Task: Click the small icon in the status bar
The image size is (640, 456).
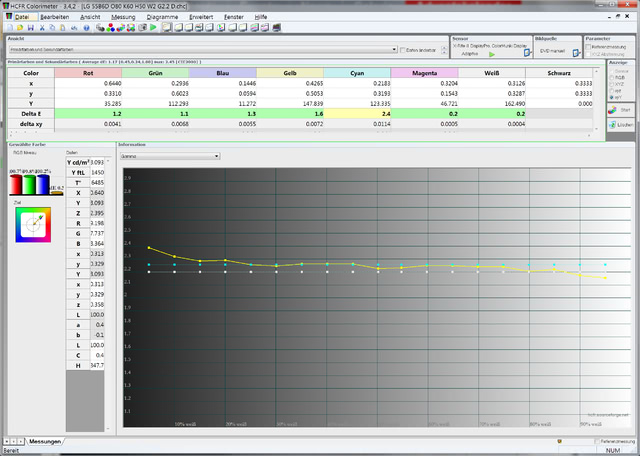Action: [x=560, y=441]
